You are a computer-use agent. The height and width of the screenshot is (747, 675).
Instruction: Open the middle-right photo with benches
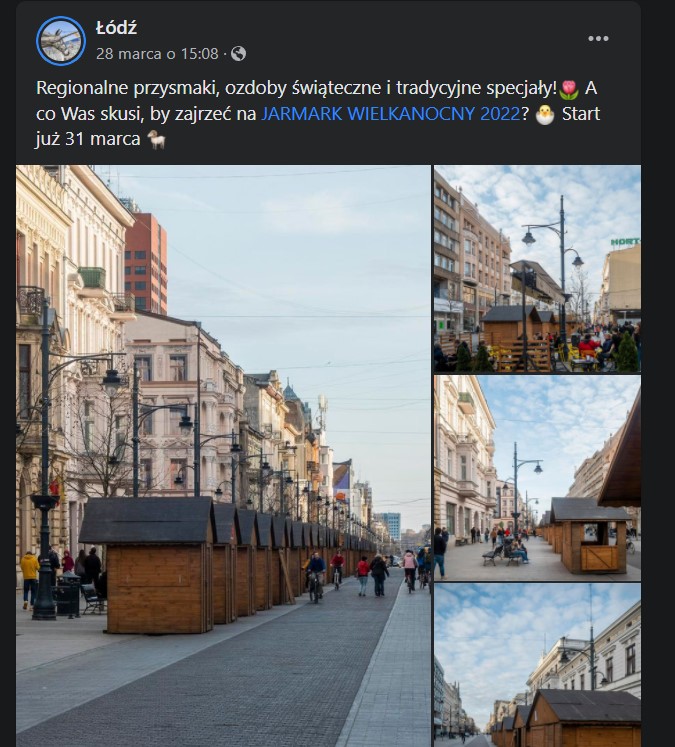point(537,478)
